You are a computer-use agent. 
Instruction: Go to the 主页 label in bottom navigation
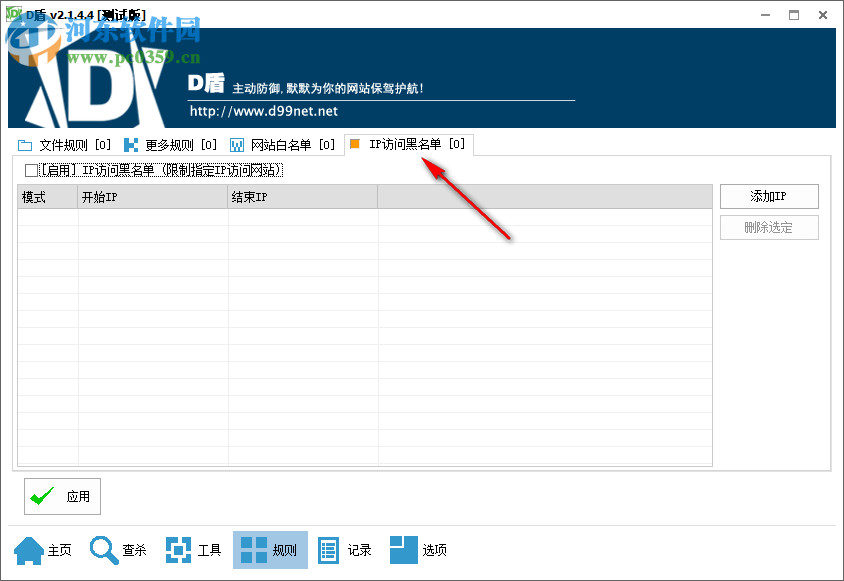click(60, 550)
